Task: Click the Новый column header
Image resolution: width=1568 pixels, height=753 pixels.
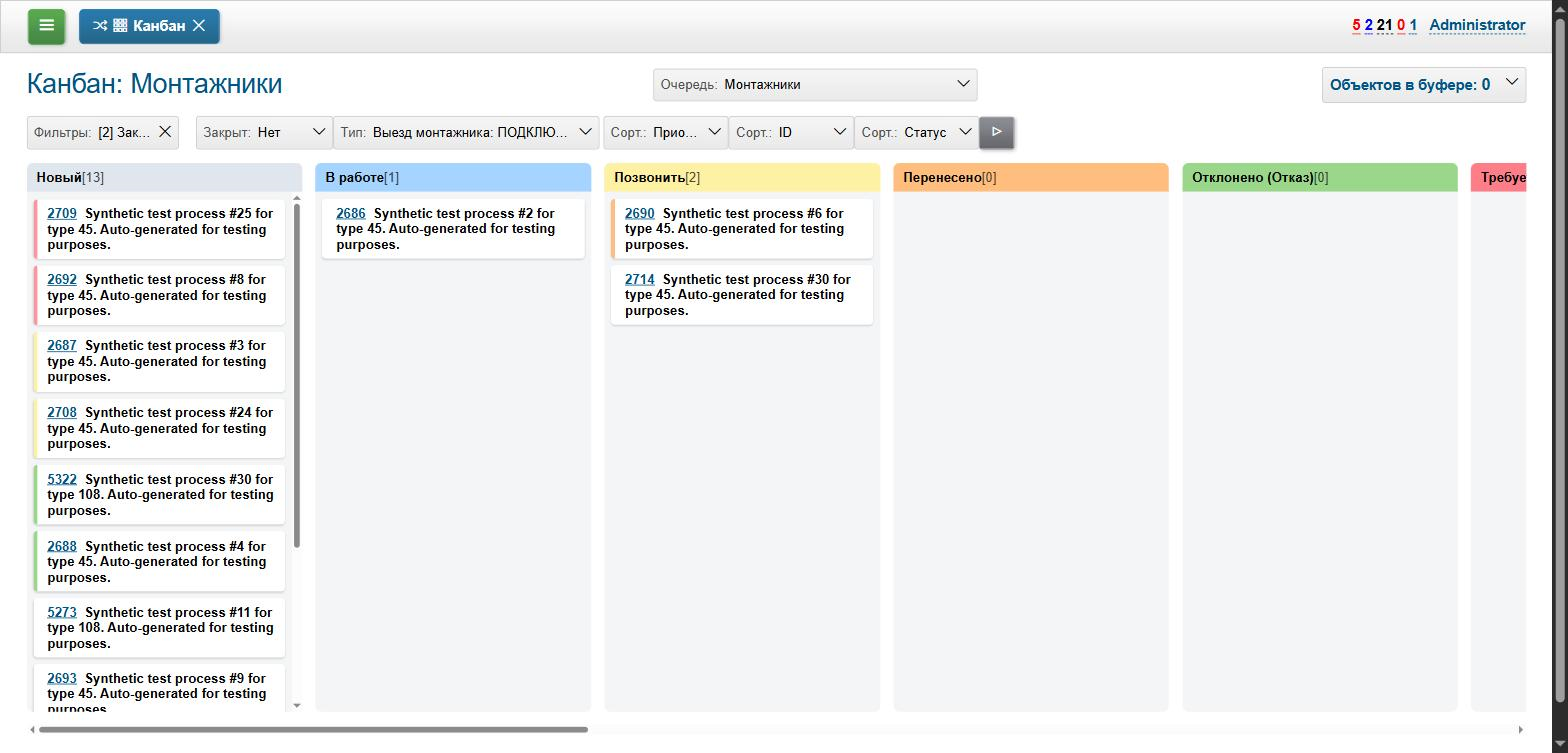Action: (164, 177)
